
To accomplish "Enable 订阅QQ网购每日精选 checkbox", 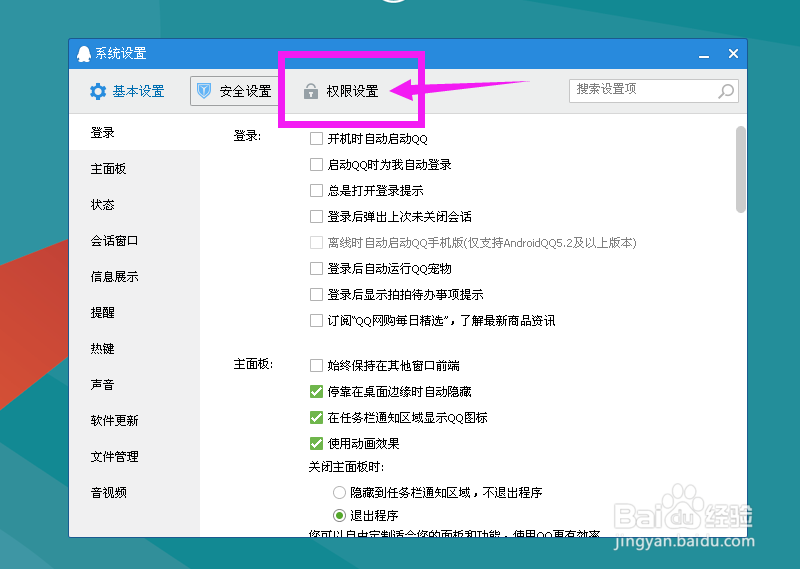I will (x=316, y=320).
